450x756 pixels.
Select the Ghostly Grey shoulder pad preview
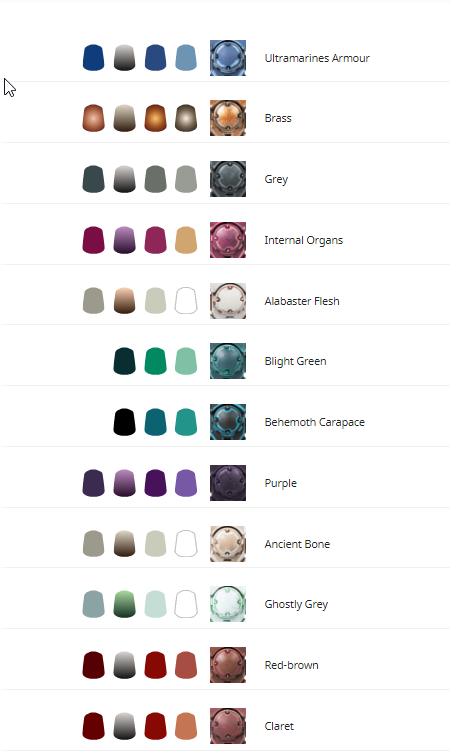[x=228, y=604]
